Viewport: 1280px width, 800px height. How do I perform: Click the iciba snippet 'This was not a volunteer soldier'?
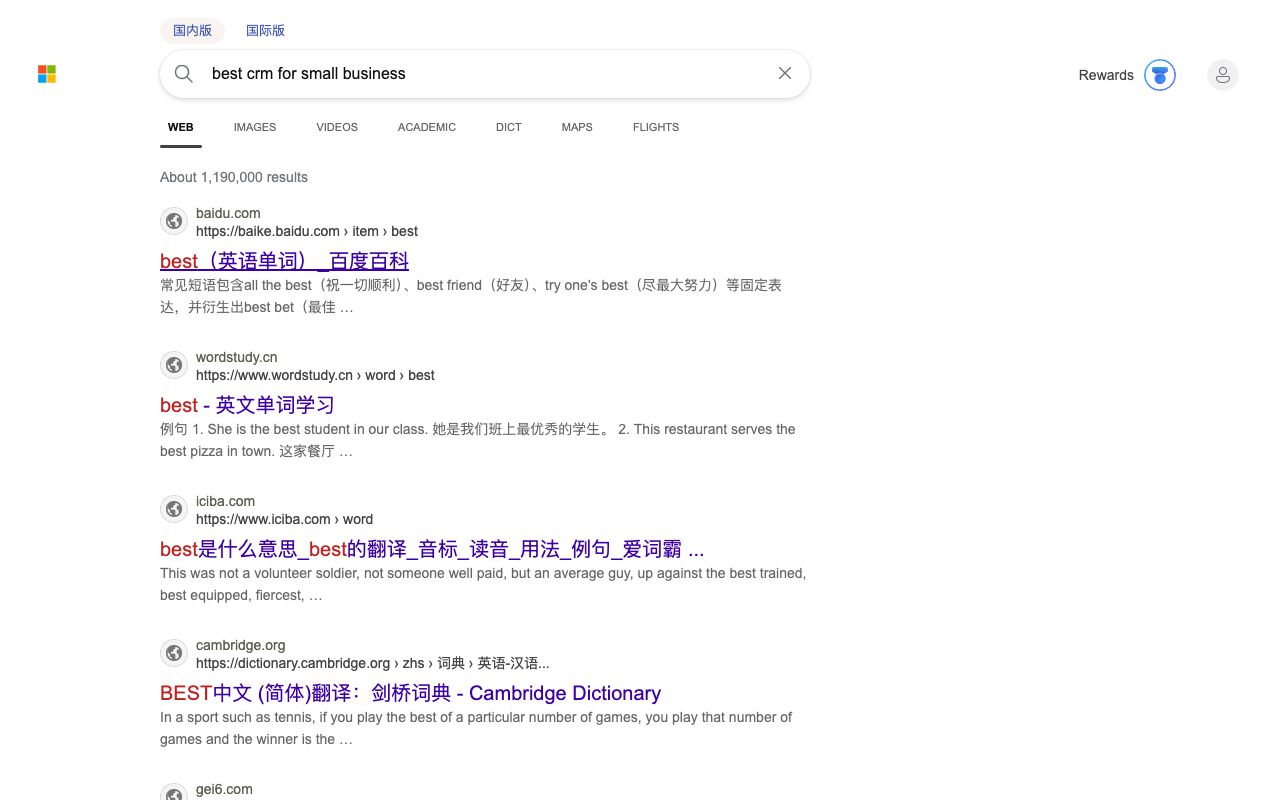(x=483, y=584)
